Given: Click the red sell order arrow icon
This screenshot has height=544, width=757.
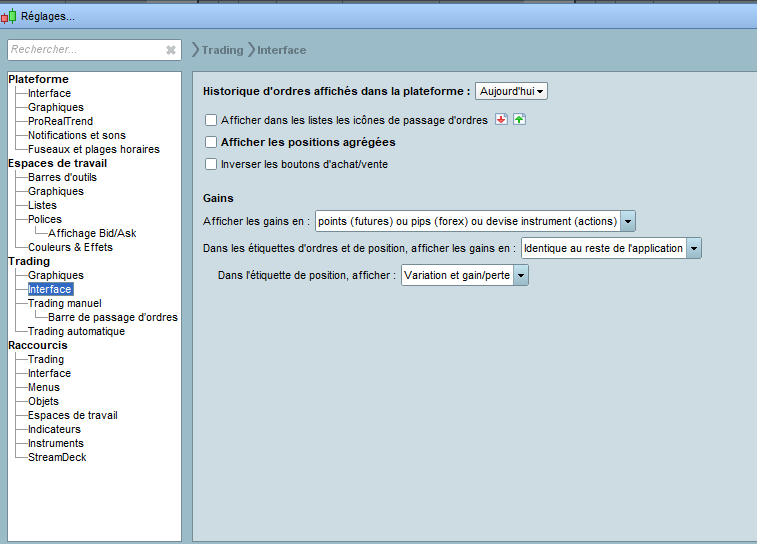Looking at the screenshot, I should pyautogui.click(x=501, y=119).
